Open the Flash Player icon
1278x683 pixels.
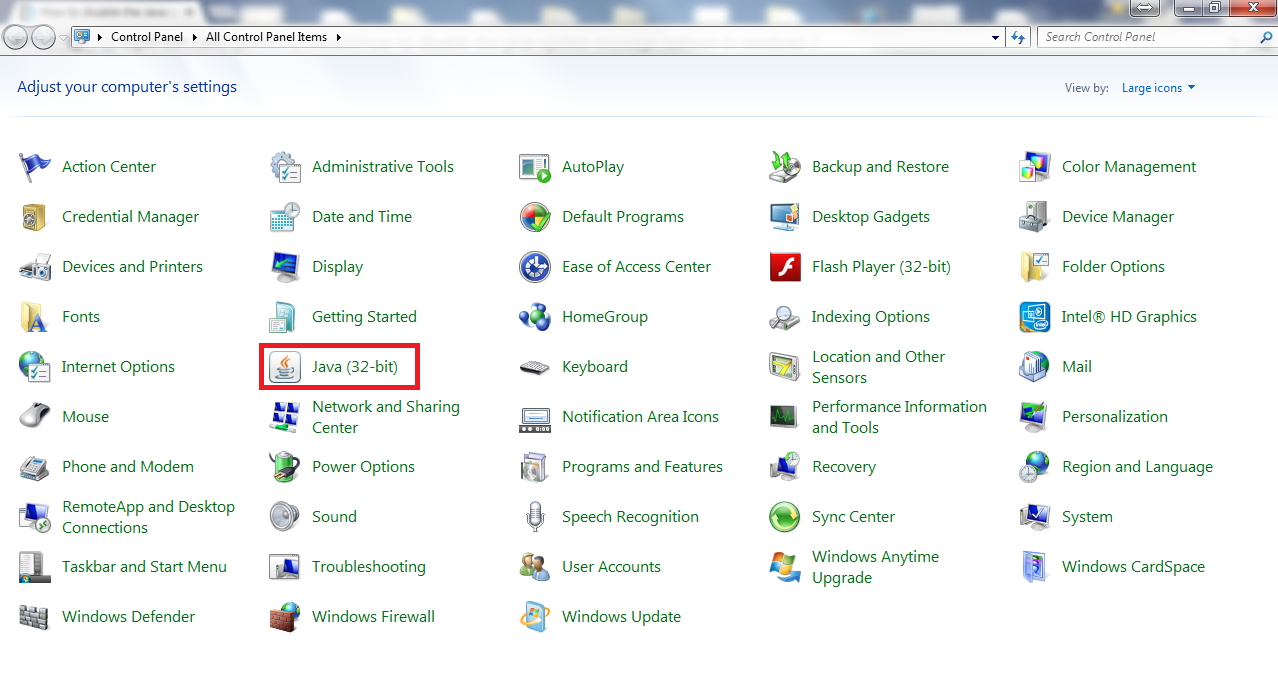point(785,267)
